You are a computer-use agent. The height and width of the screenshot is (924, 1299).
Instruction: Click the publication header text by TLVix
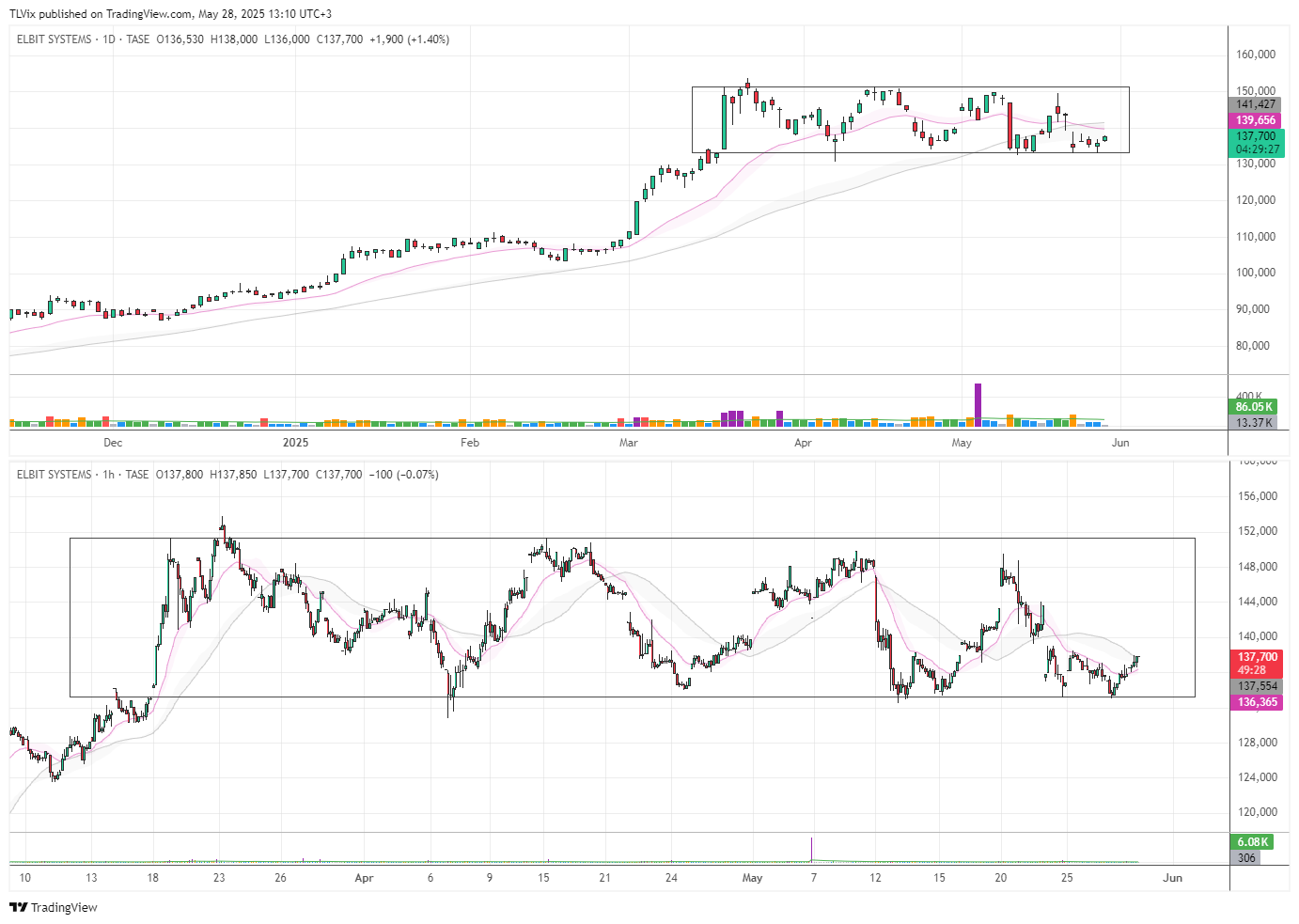170,14
